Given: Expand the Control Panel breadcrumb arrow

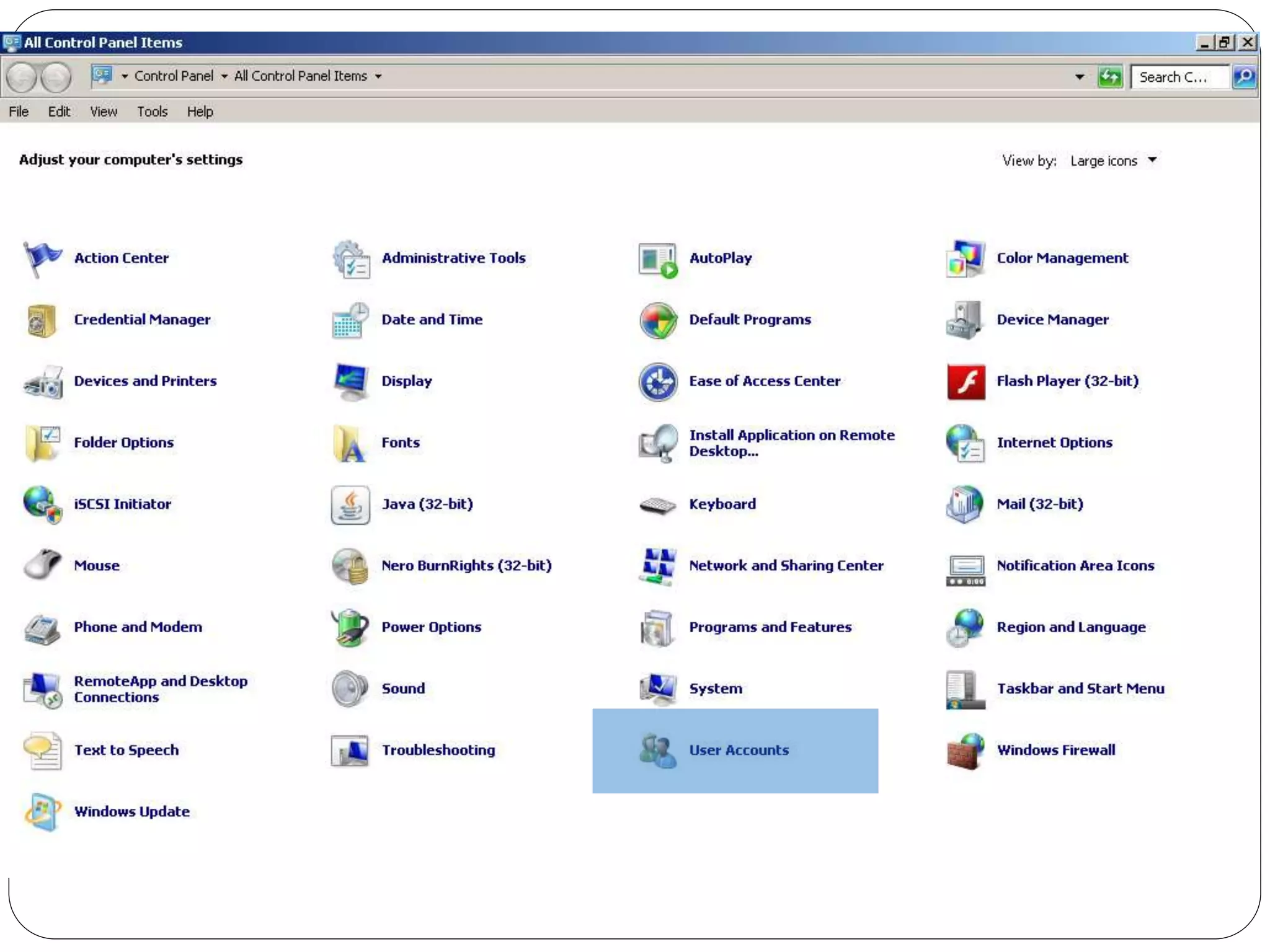Looking at the screenshot, I should click(224, 77).
